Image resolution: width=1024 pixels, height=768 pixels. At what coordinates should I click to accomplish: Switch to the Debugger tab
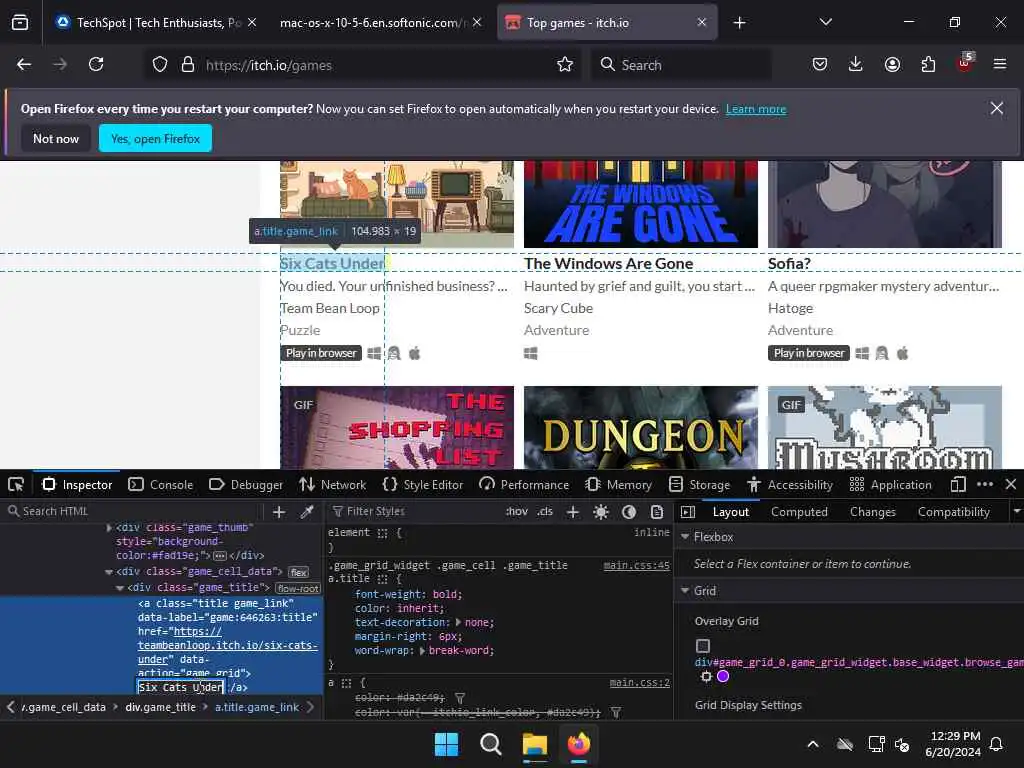pos(246,485)
